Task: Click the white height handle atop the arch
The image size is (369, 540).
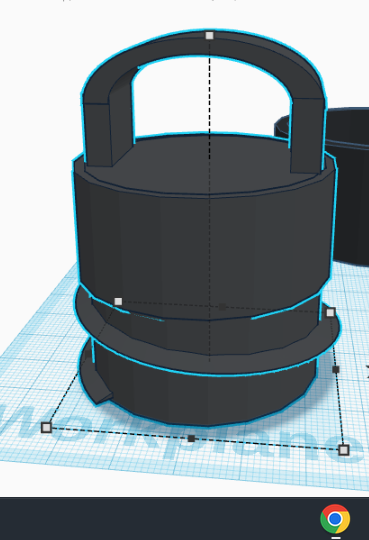Action: 209,35
